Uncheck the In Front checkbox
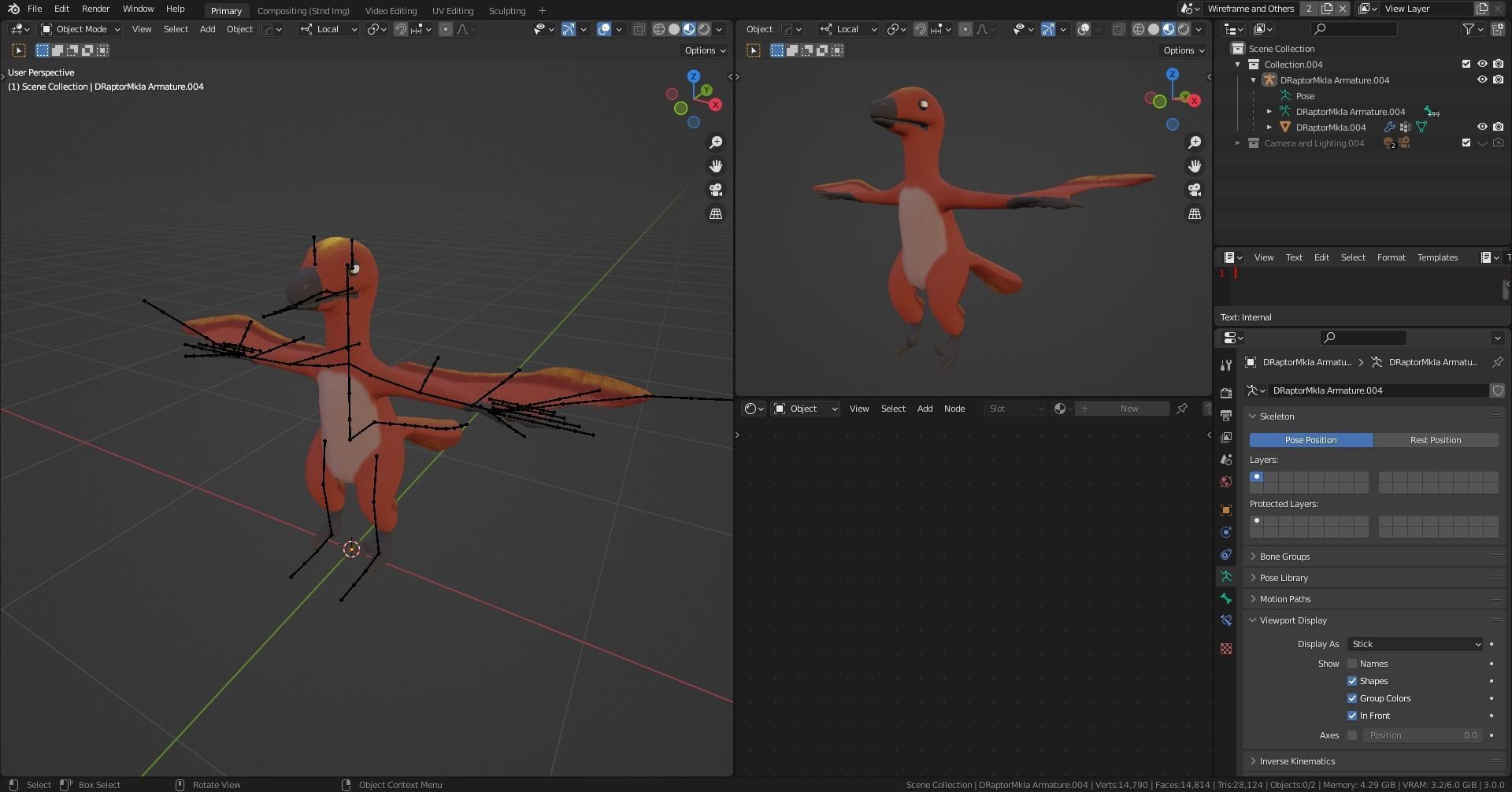Image resolution: width=1512 pixels, height=792 pixels. click(1352, 716)
